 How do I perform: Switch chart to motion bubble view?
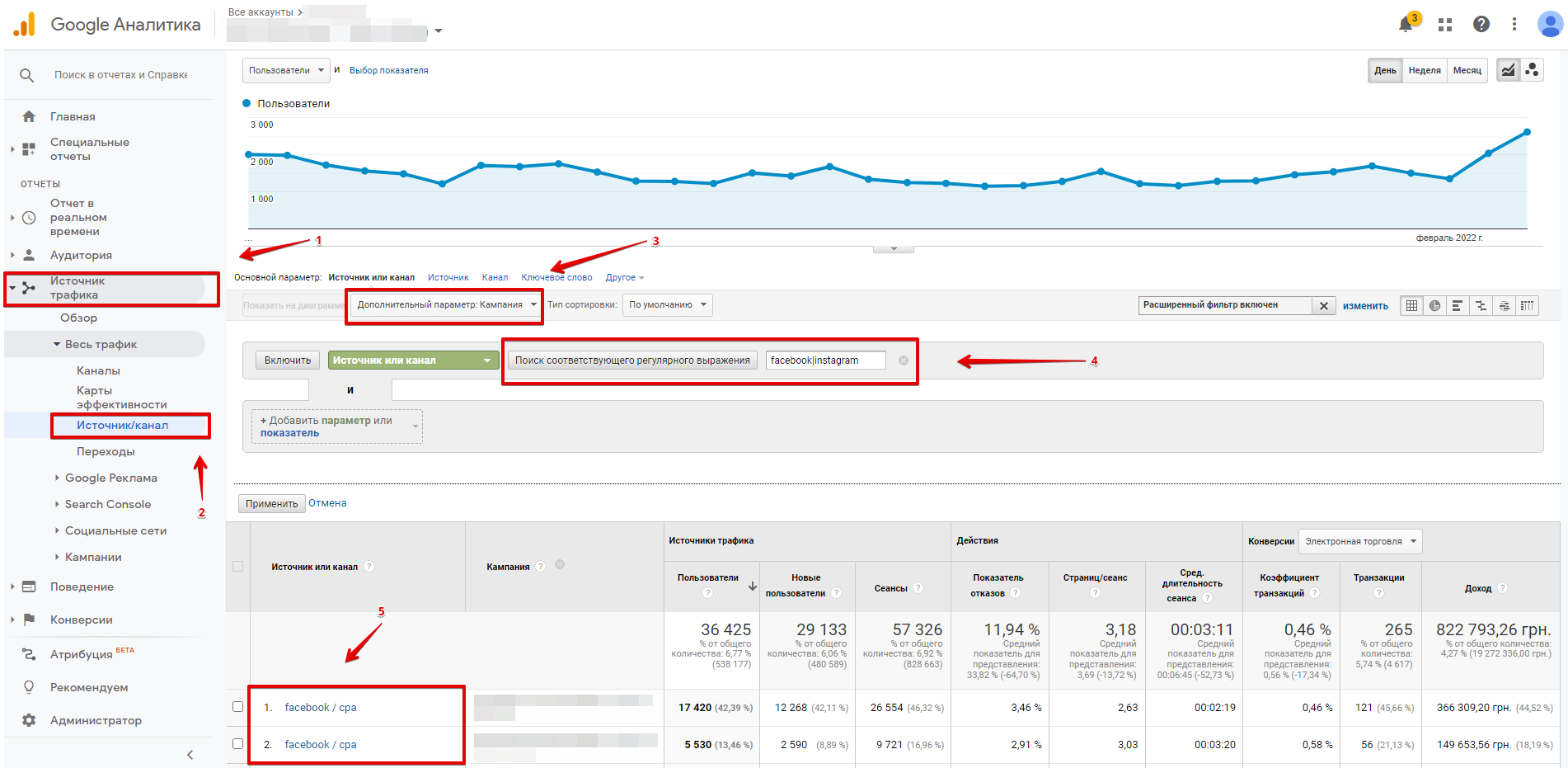point(1532,70)
